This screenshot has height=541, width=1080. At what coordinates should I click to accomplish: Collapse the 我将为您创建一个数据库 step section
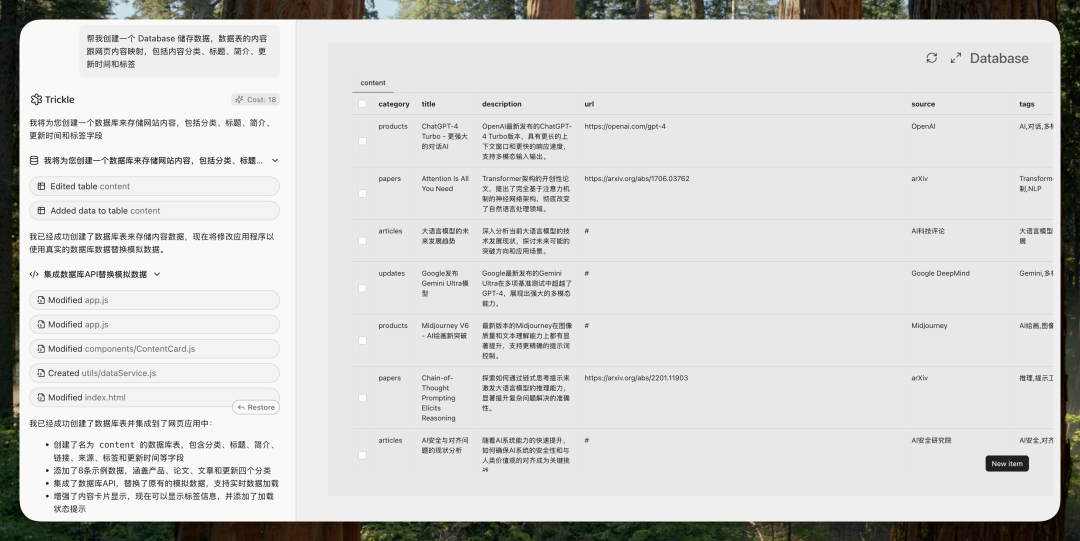click(x=275, y=161)
